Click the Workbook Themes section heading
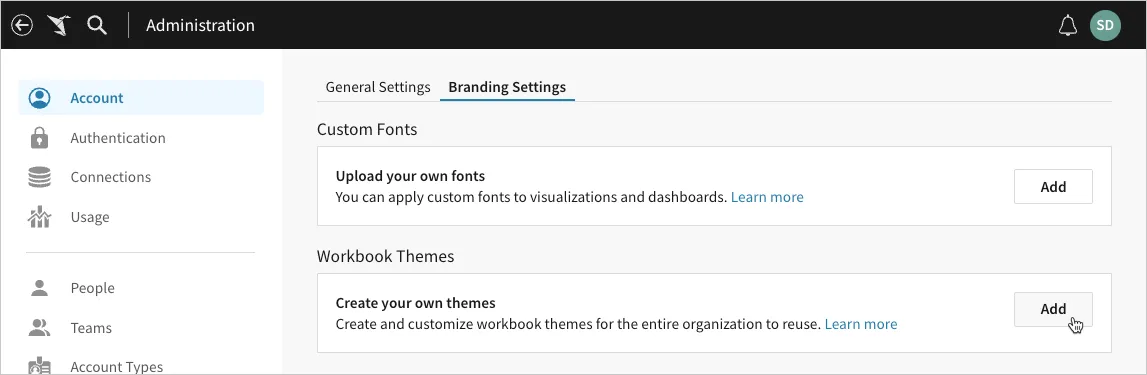This screenshot has height=375, width=1147. 386,257
